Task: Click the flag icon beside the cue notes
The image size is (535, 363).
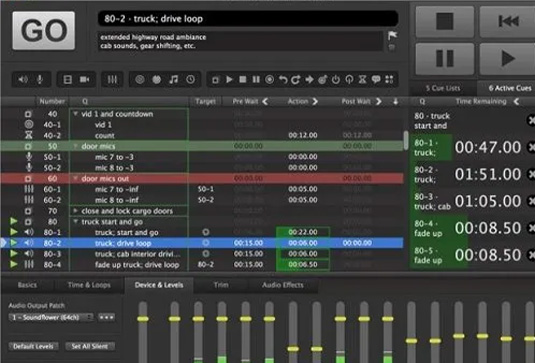Action: (392, 35)
